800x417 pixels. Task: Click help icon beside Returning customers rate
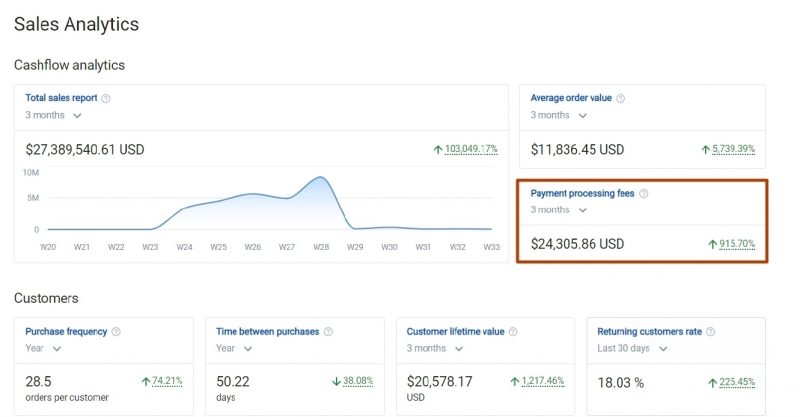click(711, 331)
